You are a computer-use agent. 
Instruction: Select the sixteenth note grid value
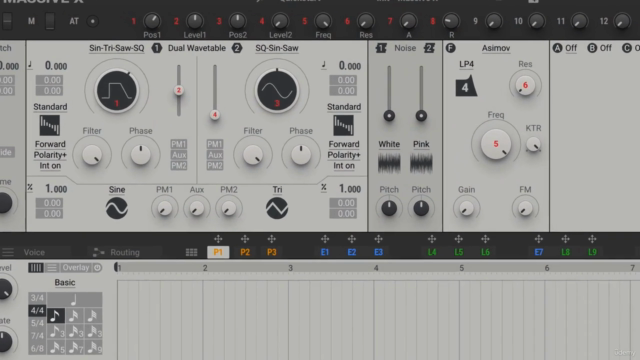[74, 316]
